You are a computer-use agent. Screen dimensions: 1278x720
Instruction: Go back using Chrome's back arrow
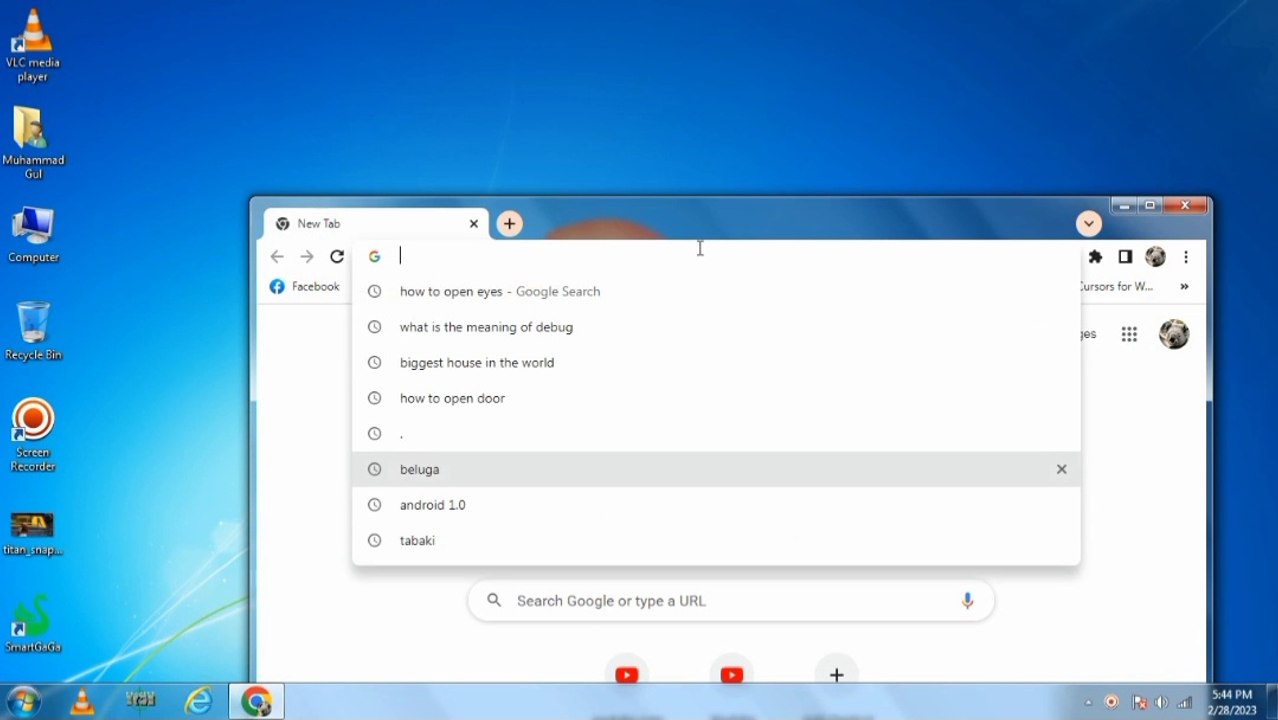click(x=277, y=257)
